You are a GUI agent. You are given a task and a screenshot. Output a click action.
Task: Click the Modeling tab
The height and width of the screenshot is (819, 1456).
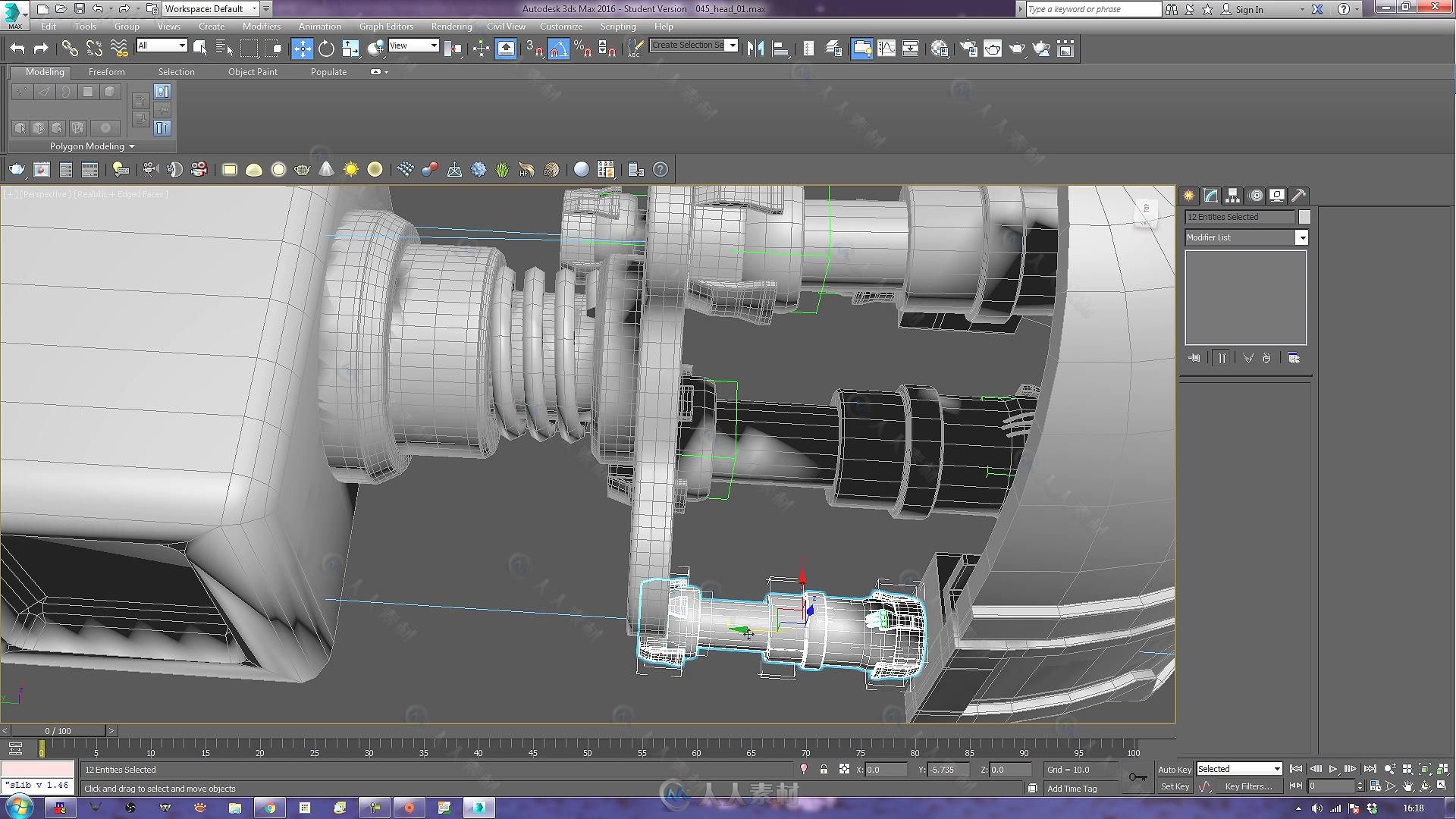(43, 71)
